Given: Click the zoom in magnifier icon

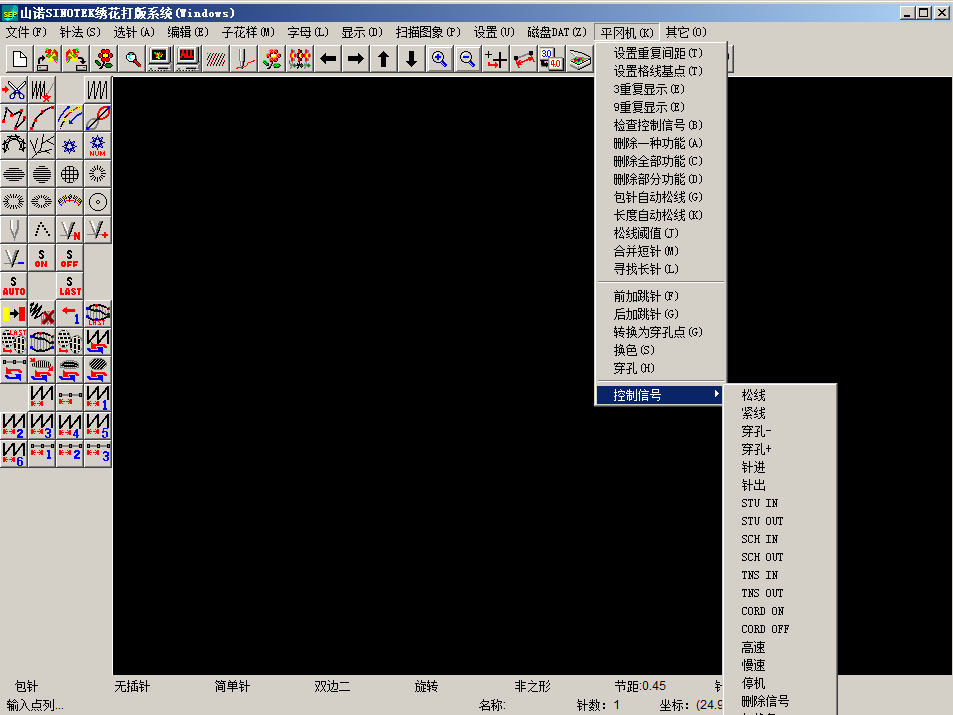Looking at the screenshot, I should click(439, 59).
